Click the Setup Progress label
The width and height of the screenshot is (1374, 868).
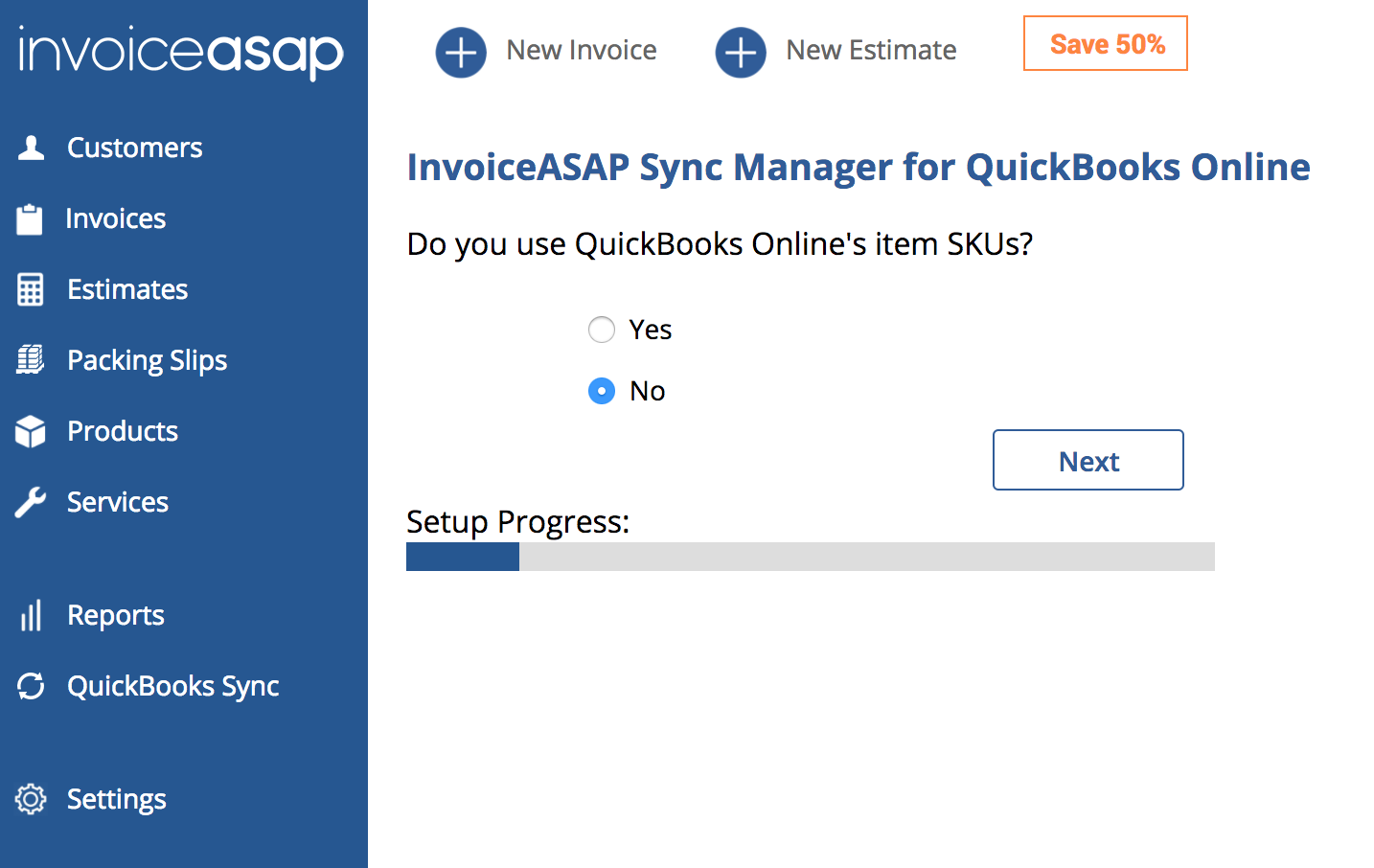coord(518,522)
